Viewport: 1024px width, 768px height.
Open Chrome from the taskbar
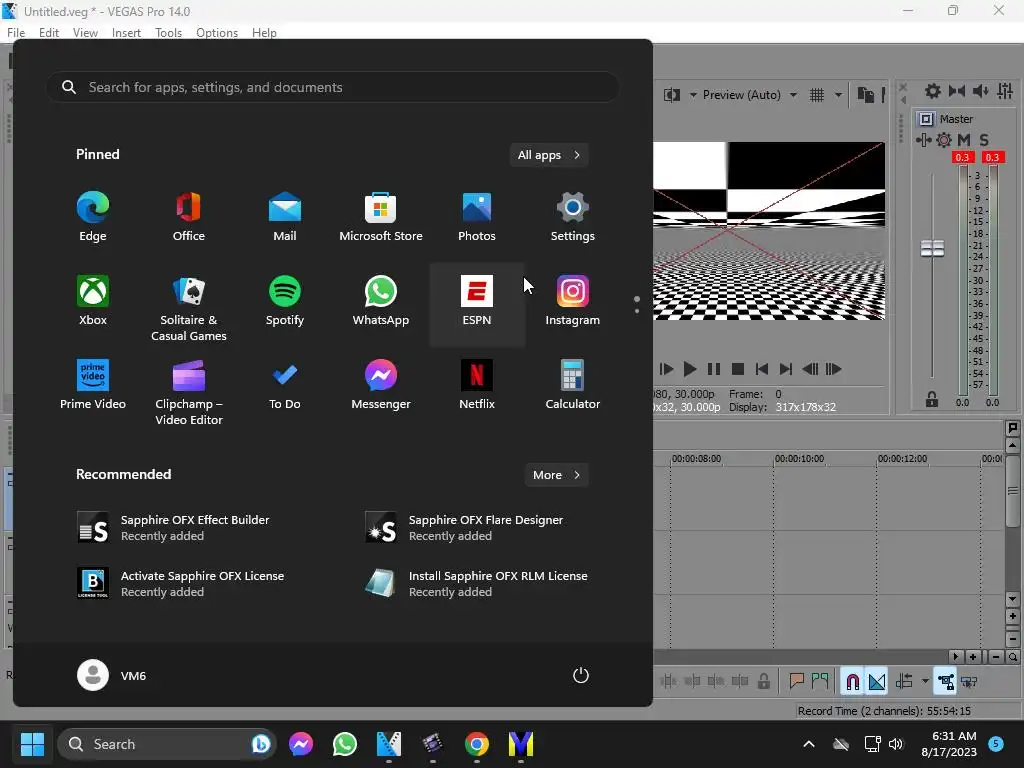point(477,744)
